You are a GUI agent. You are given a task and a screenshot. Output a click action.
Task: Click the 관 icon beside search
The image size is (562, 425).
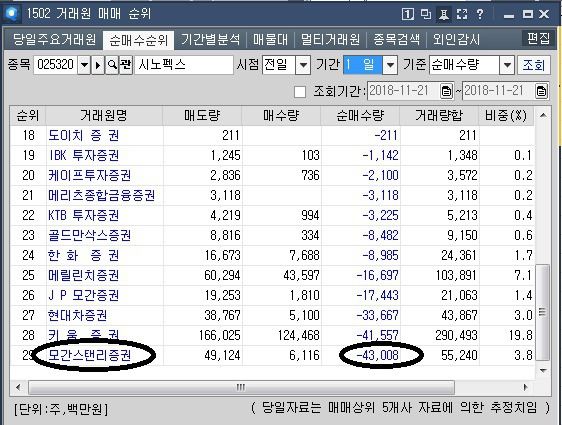point(125,65)
